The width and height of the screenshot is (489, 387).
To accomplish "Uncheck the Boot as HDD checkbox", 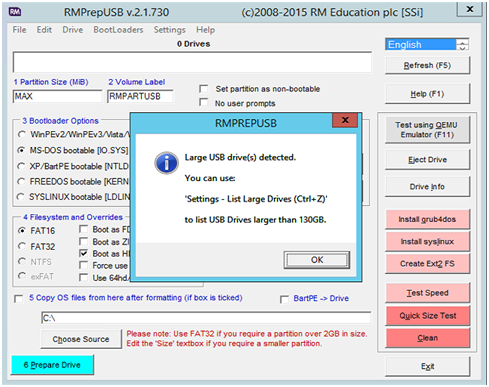I will pos(83,253).
